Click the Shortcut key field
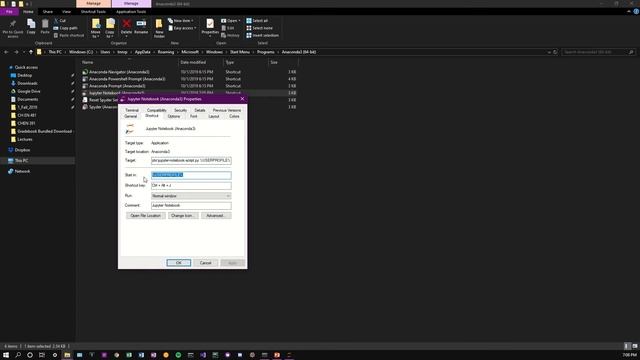640x360 pixels. (191, 185)
